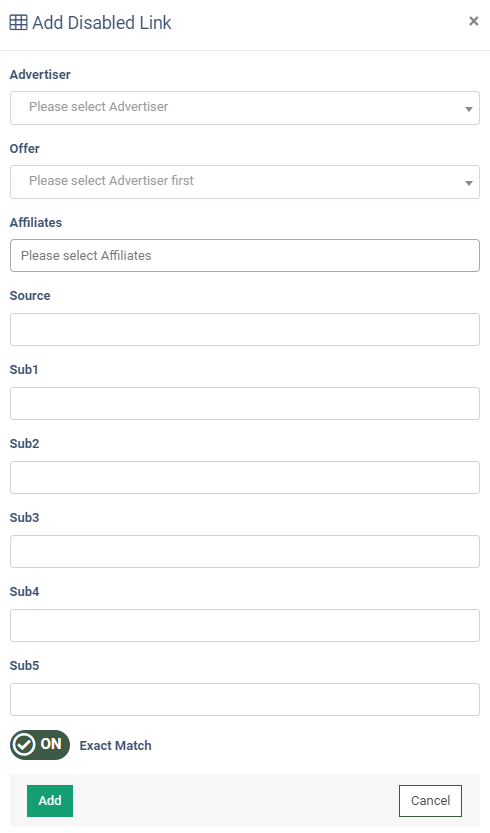
Task: Select the Sub2 text field
Action: tap(245, 477)
